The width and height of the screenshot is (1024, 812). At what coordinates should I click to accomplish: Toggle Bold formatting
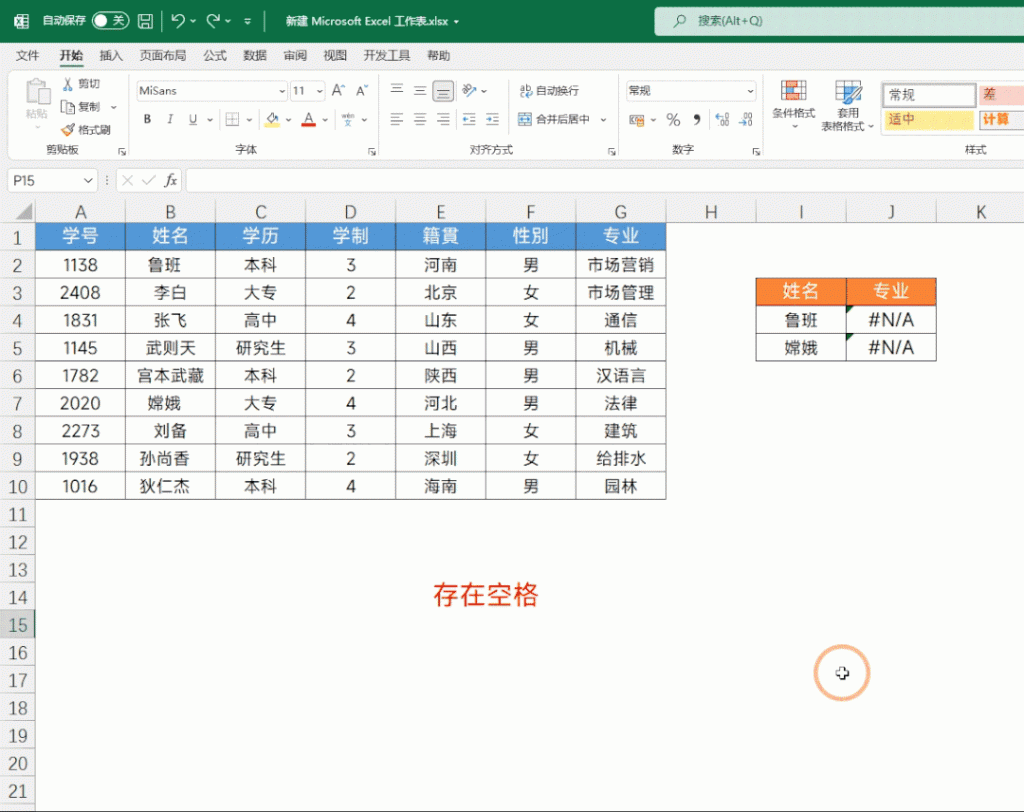click(148, 119)
